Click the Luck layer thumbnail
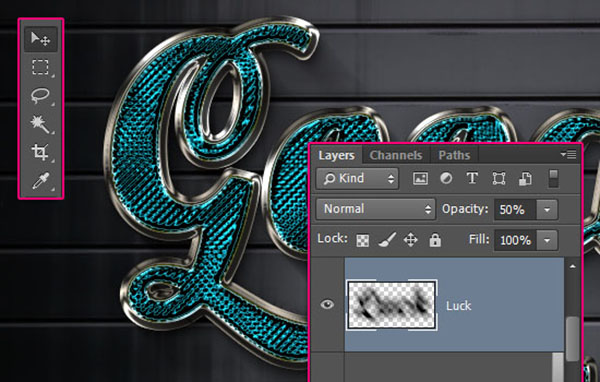The width and height of the screenshot is (600, 382). tap(392, 305)
